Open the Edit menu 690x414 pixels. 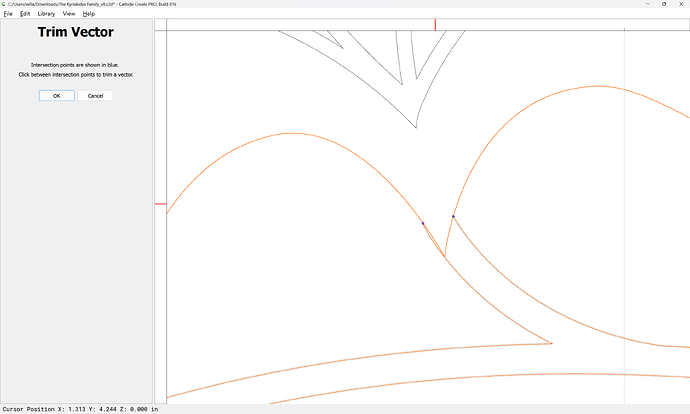(25, 14)
